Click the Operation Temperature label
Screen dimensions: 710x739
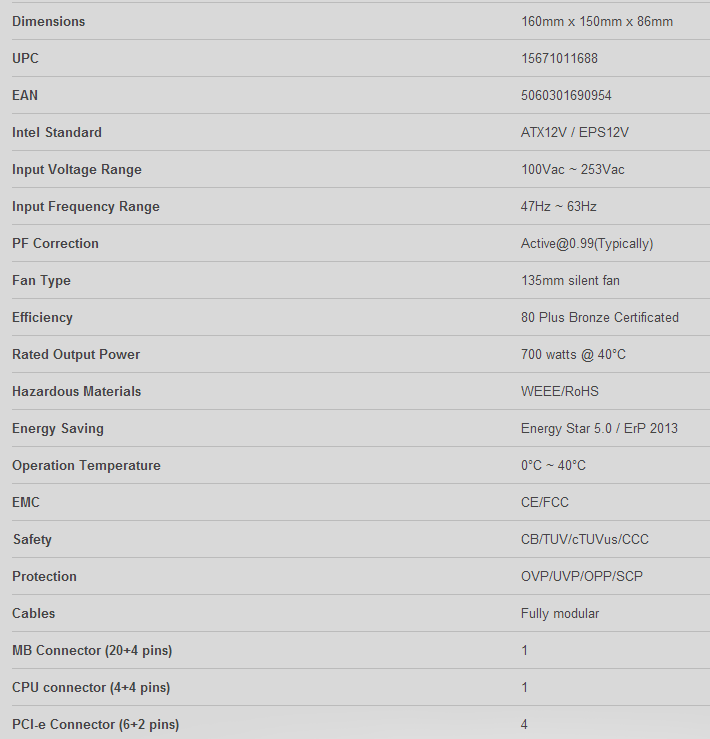tap(86, 465)
